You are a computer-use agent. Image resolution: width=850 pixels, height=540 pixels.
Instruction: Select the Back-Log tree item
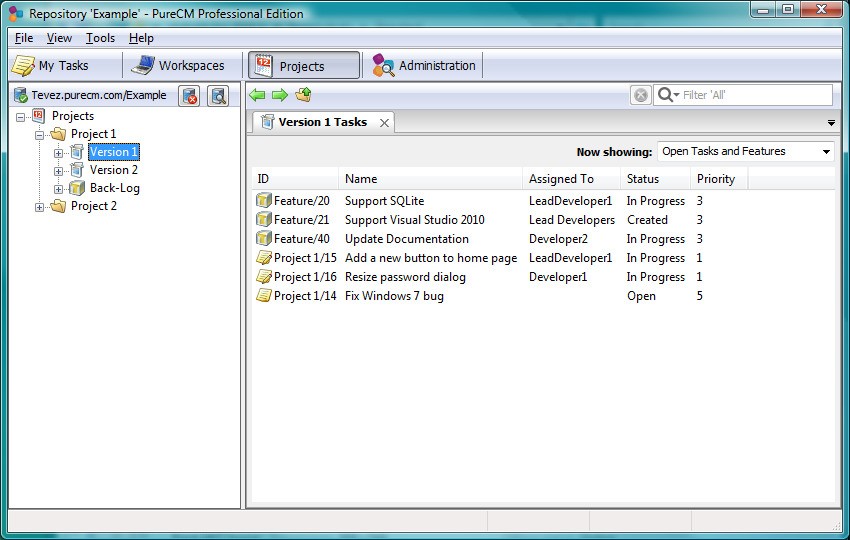pos(114,188)
